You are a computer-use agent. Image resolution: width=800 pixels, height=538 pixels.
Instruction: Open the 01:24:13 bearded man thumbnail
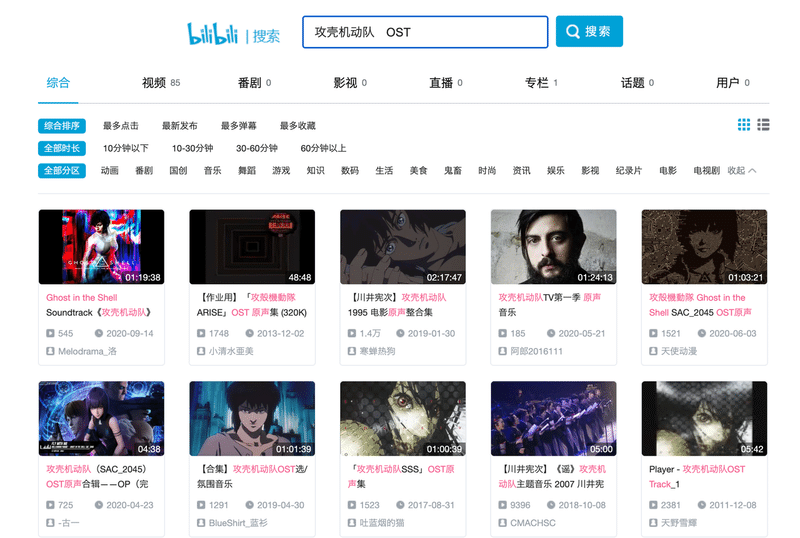[x=554, y=247]
